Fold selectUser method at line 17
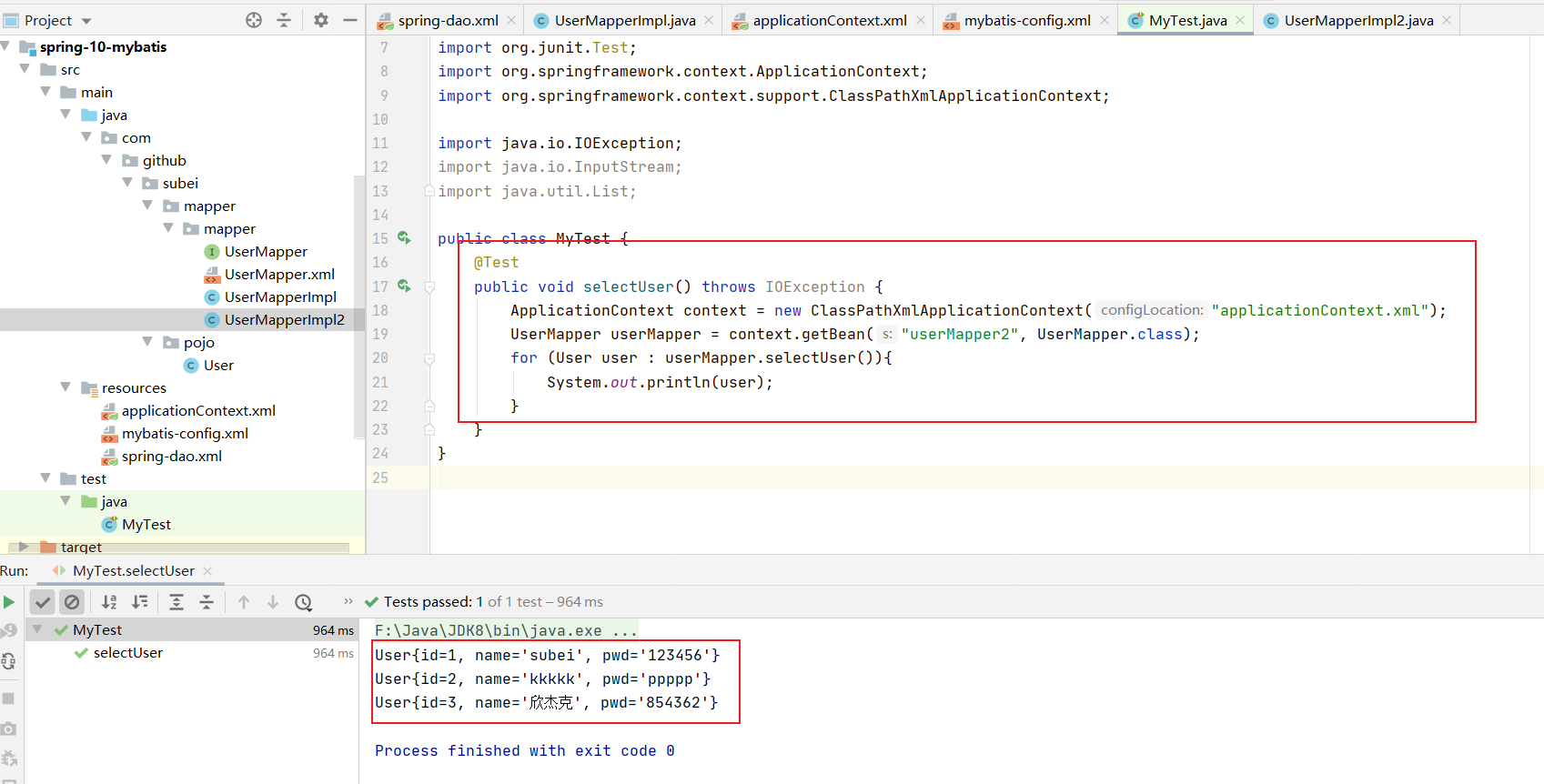This screenshot has height=784, width=1544. tap(429, 286)
